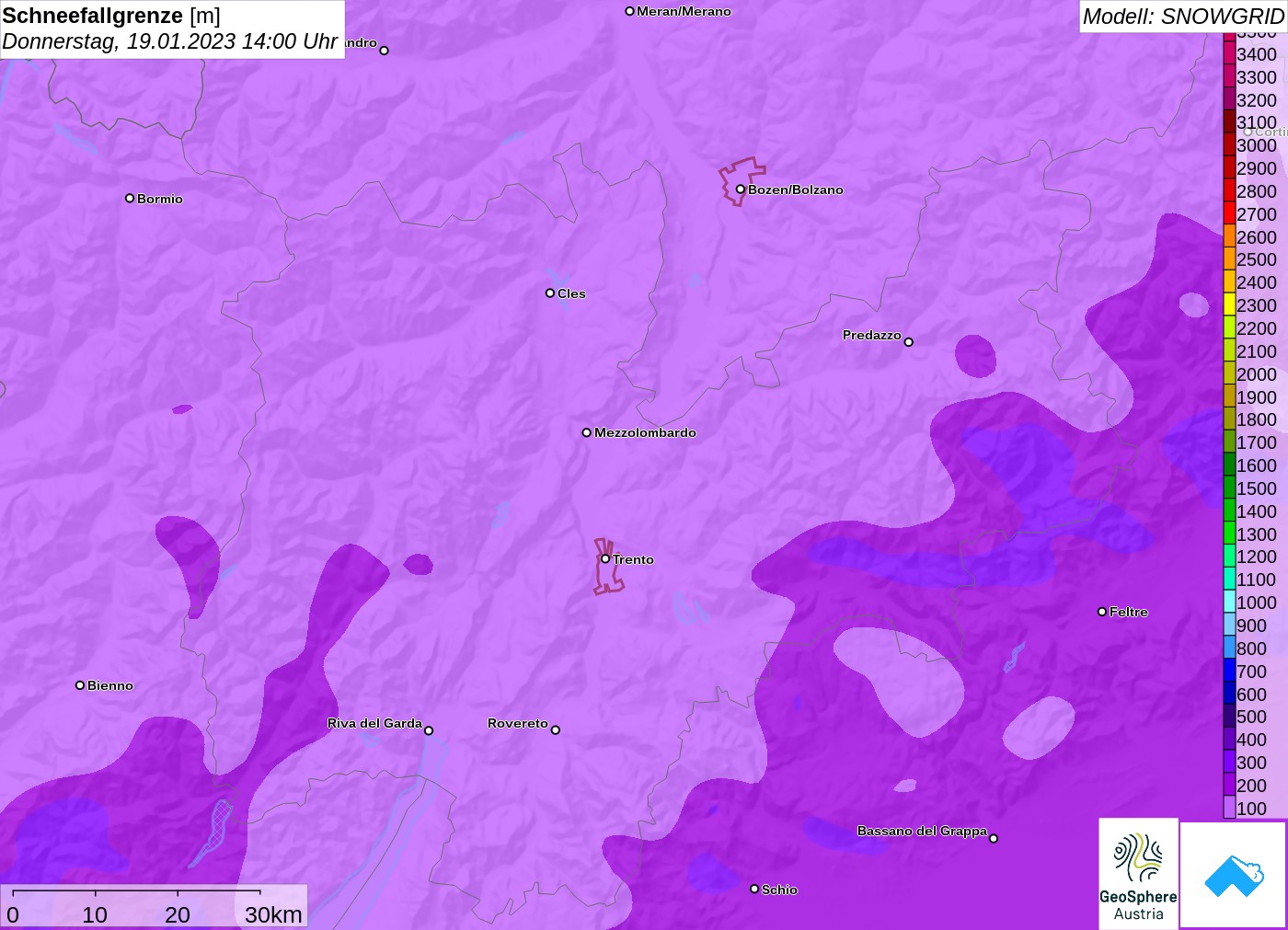Click the Bassano del Grappa label
Screen dimensions: 1288x930
click(x=922, y=831)
